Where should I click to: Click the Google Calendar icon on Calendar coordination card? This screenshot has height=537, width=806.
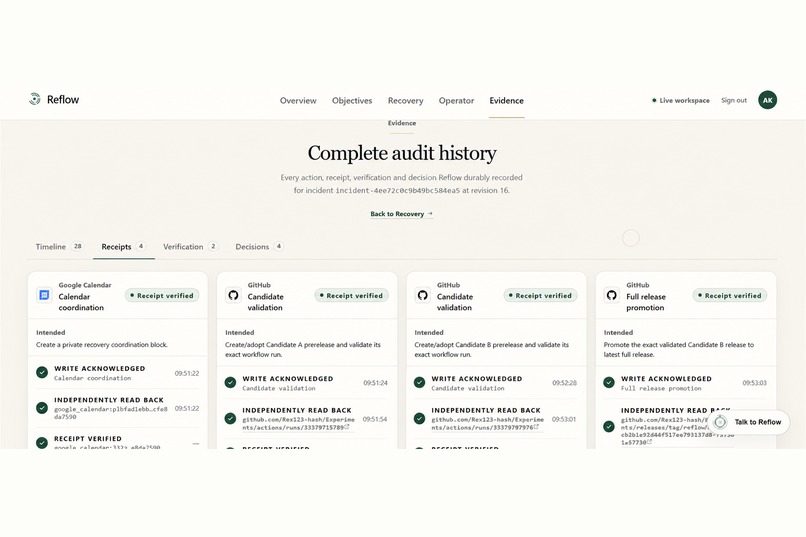44,295
